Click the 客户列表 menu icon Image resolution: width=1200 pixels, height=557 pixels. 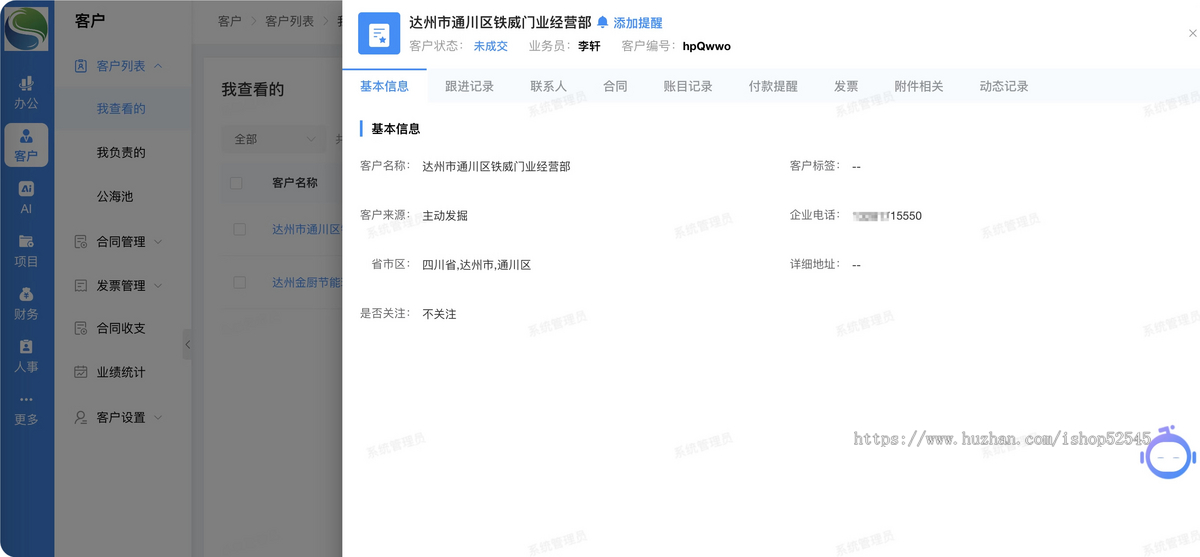click(82, 66)
